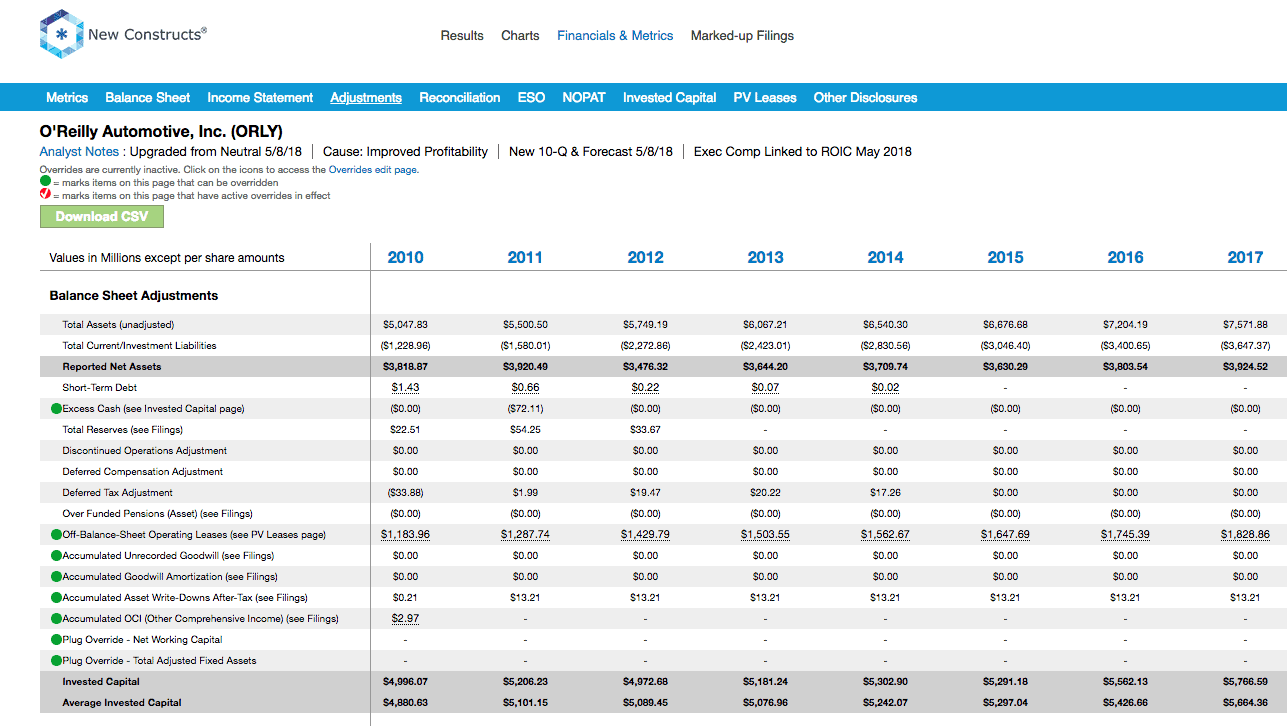Click the 2017 year column header
The width and height of the screenshot is (1287, 726).
1245,257
